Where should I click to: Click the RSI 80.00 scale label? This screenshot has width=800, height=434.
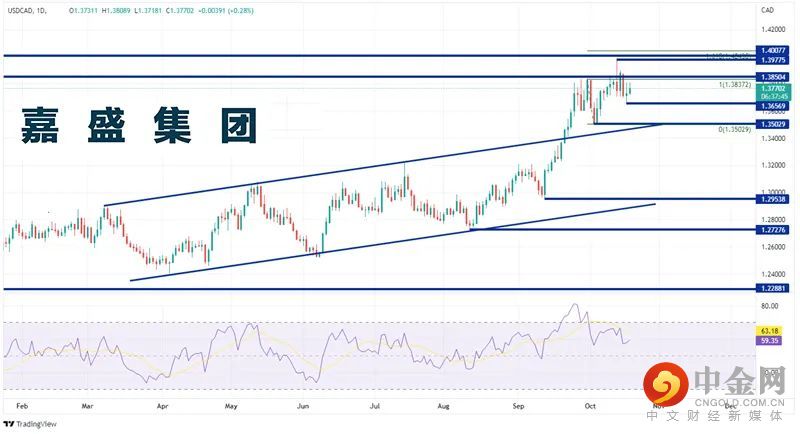pyautogui.click(x=769, y=306)
